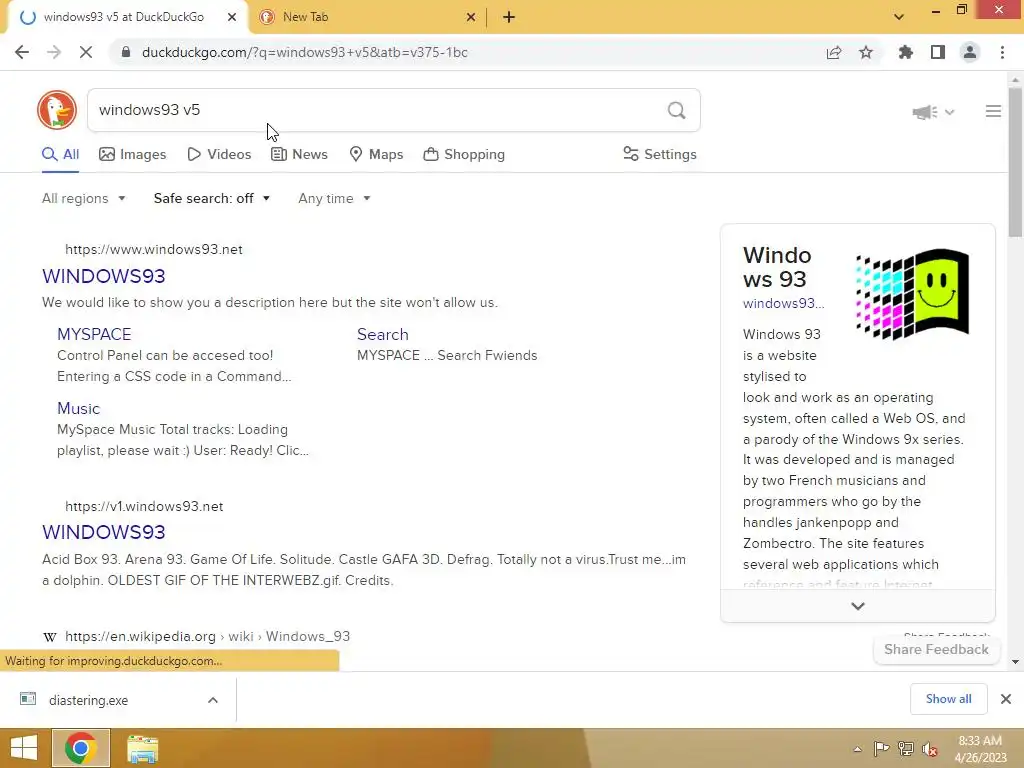Toggle the Chrome side panel icon
The width and height of the screenshot is (1024, 768).
[938, 52]
